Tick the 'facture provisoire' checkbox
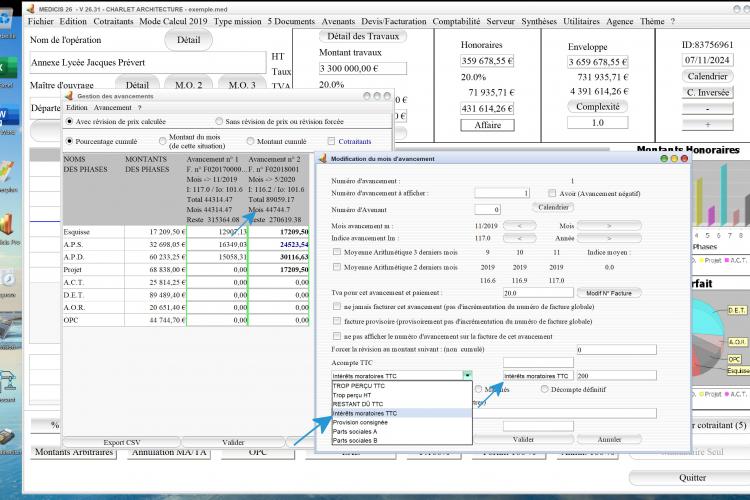750x500 pixels. point(337,321)
